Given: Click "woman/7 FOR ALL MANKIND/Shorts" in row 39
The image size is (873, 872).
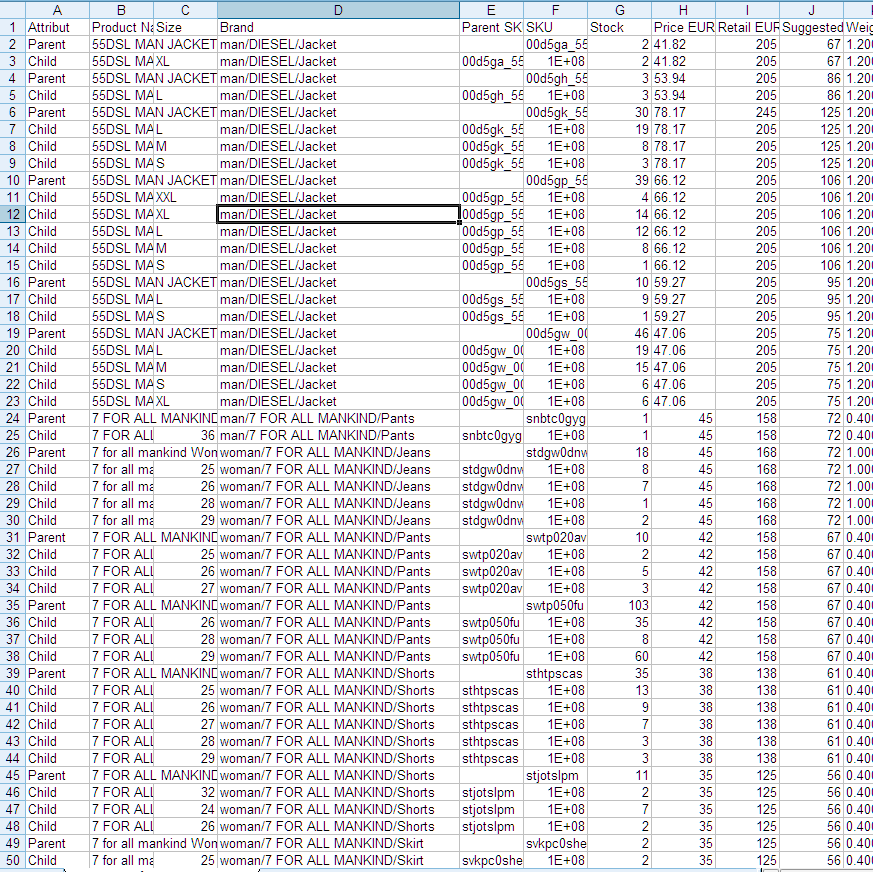Looking at the screenshot, I should pyautogui.click(x=339, y=673).
